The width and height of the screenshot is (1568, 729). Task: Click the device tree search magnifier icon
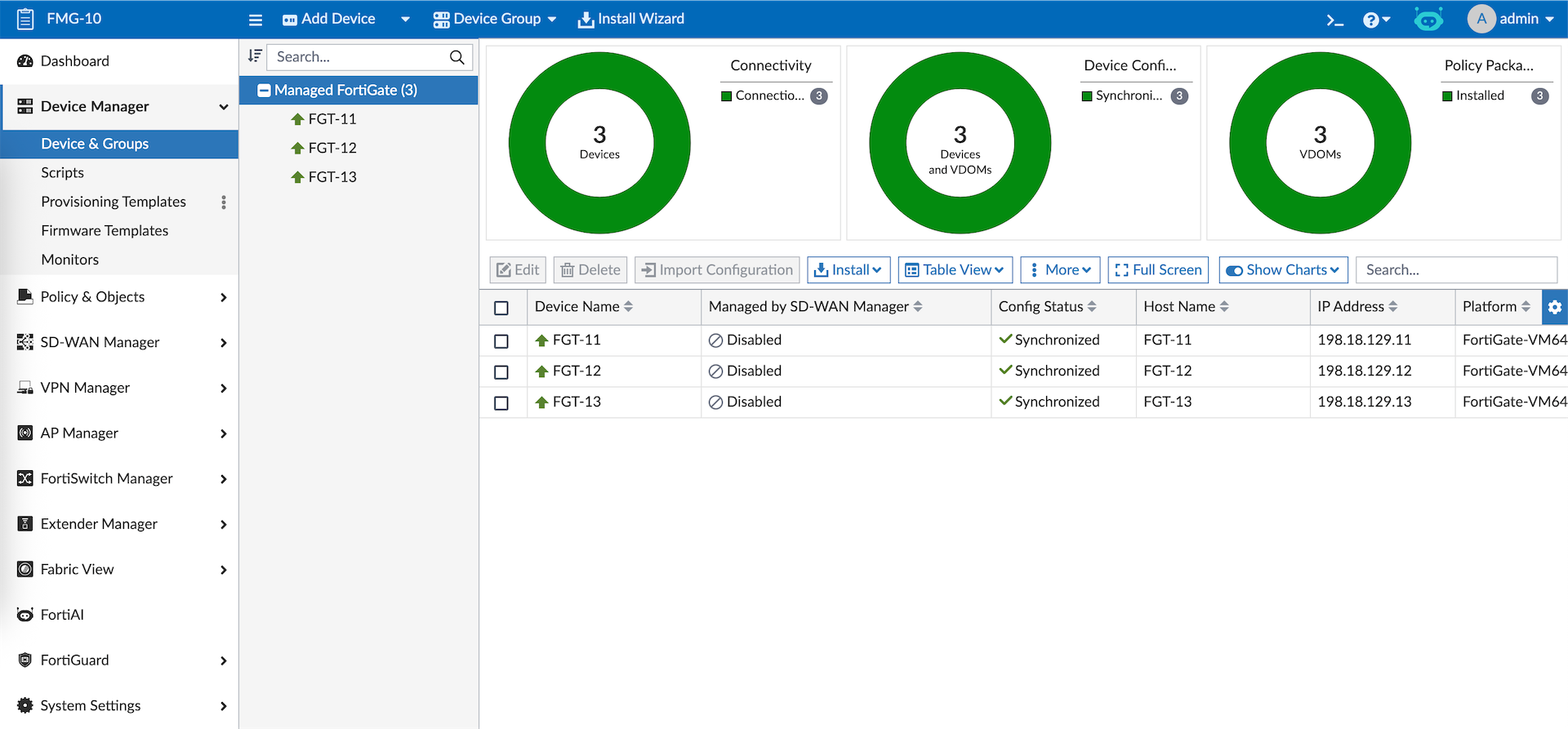(x=457, y=57)
